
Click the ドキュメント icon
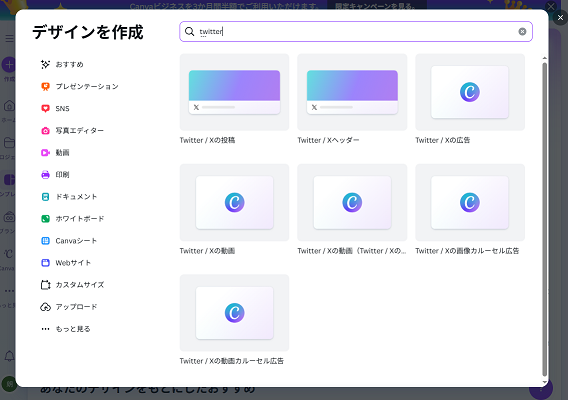pos(45,197)
